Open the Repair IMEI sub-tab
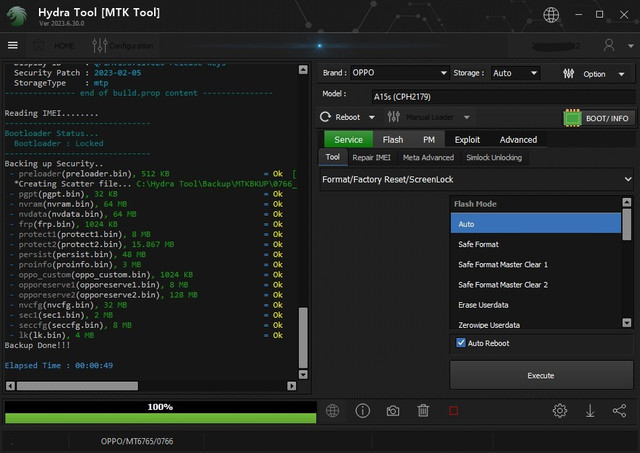 [371, 158]
